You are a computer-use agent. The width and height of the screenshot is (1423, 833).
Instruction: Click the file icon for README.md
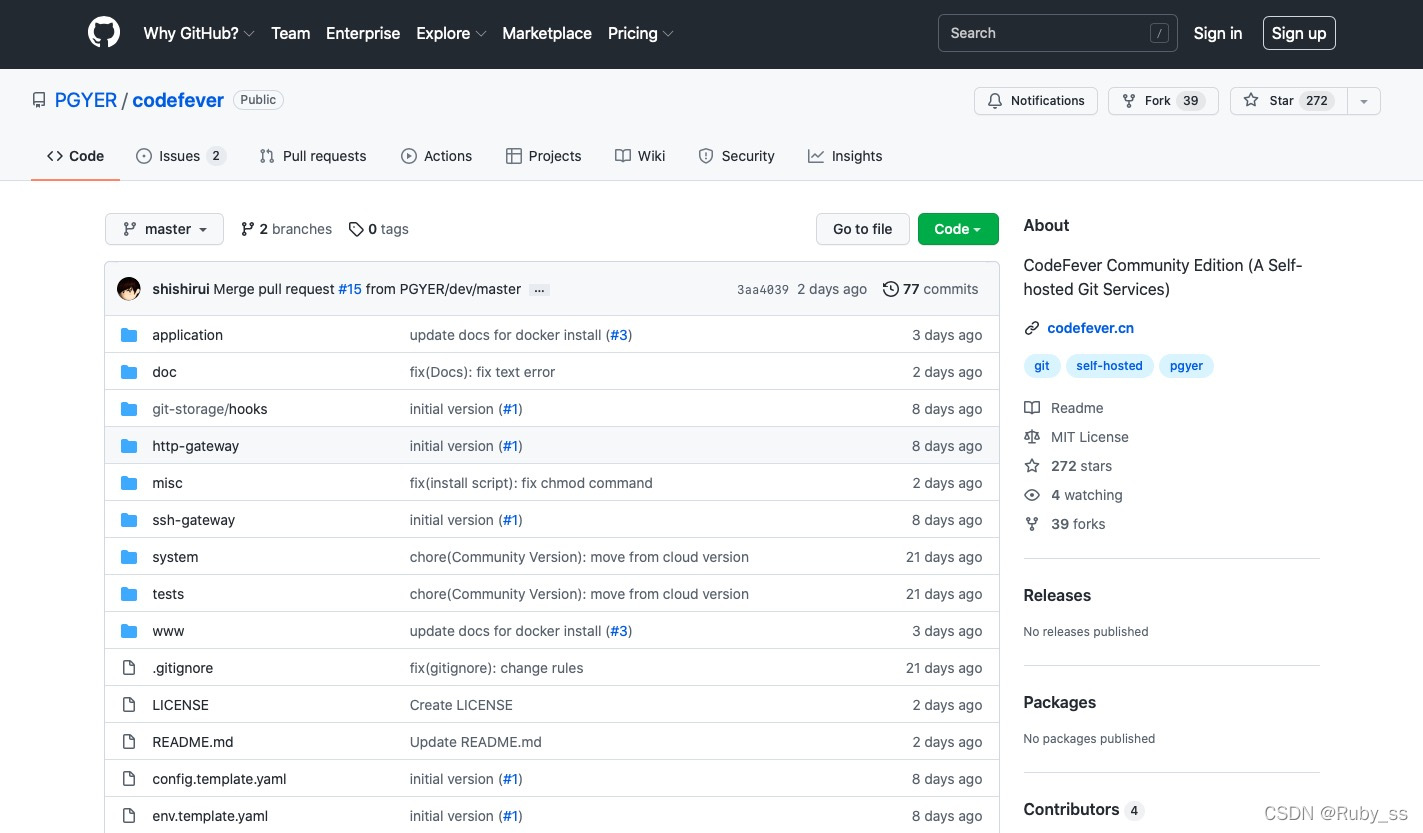pos(129,742)
